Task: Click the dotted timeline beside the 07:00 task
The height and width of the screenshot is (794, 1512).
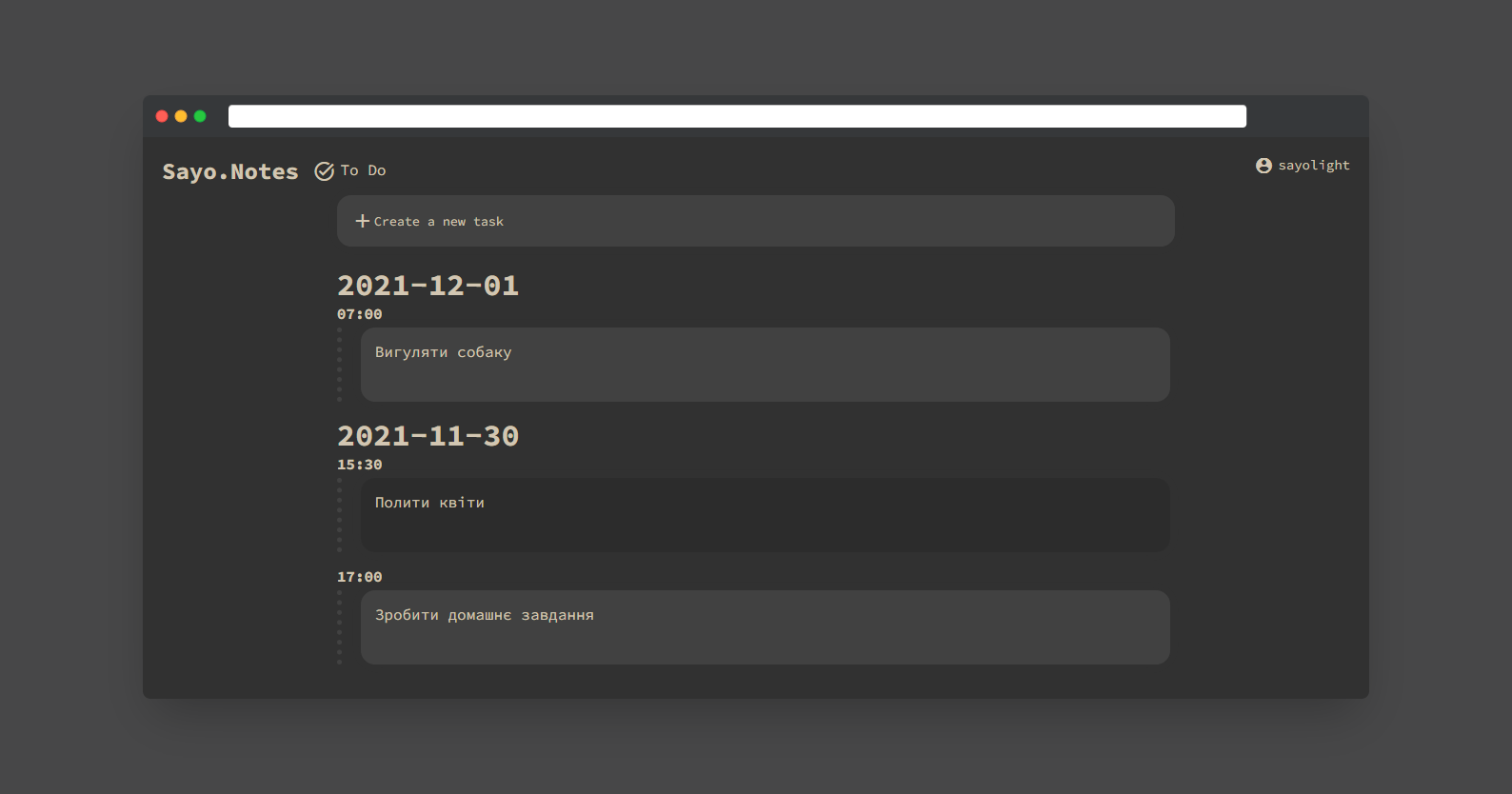Action: point(339,365)
